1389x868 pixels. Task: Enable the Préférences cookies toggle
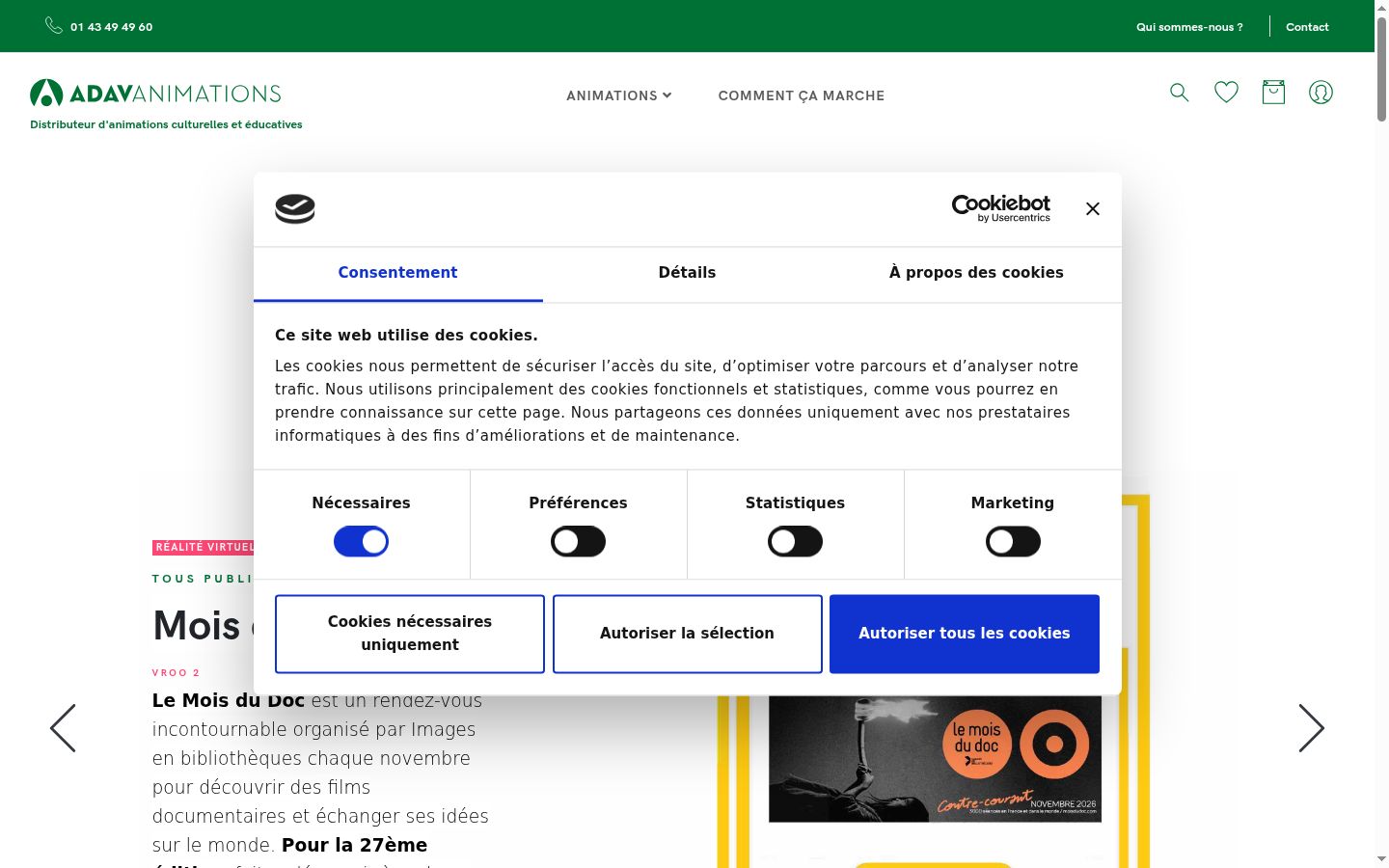click(x=578, y=542)
